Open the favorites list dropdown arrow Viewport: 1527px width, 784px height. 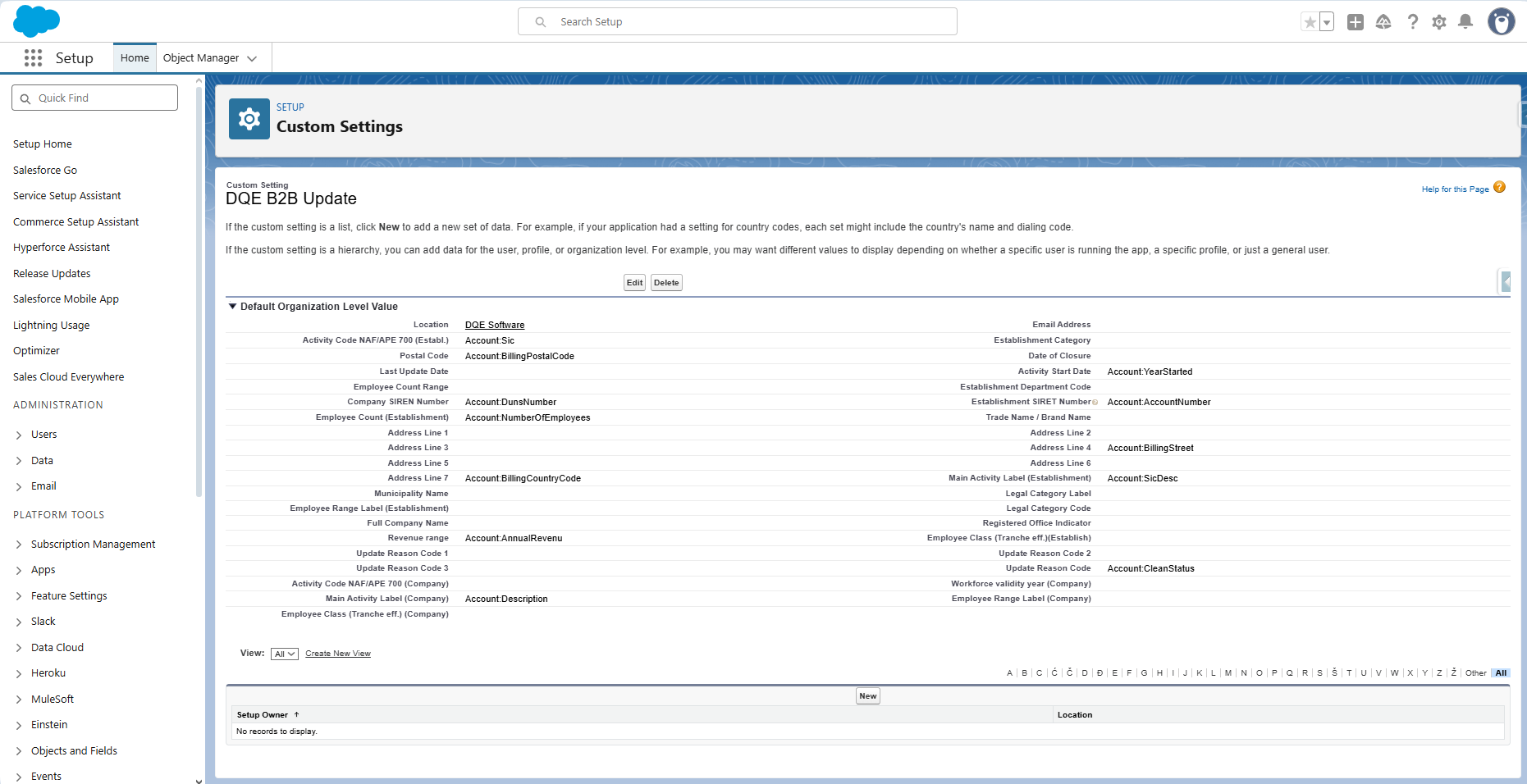[x=1327, y=22]
